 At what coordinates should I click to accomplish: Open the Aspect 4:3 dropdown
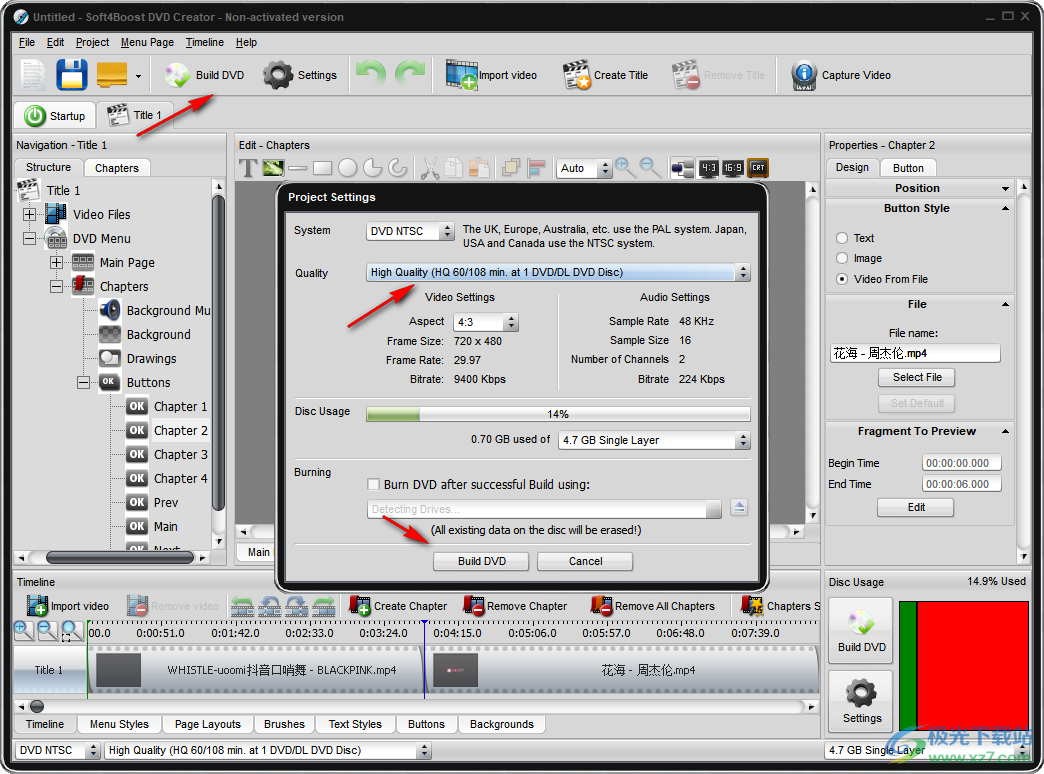(486, 322)
